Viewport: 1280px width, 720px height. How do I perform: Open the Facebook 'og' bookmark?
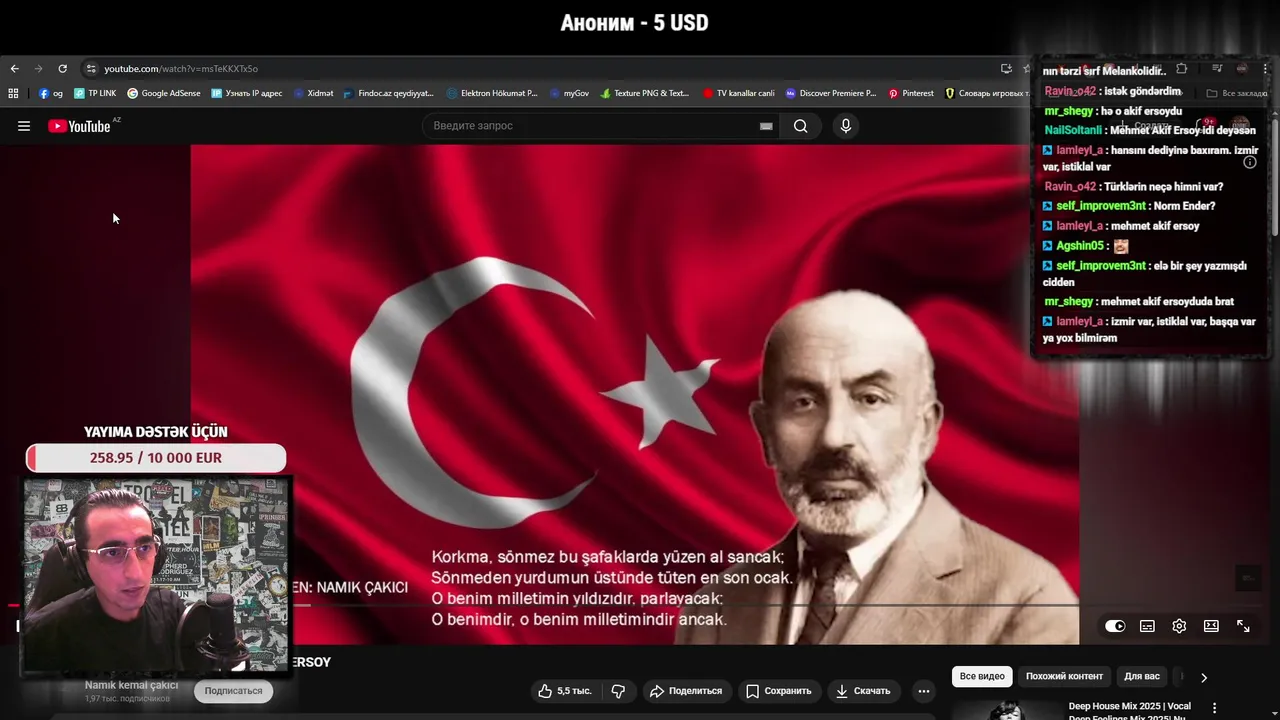[51, 93]
